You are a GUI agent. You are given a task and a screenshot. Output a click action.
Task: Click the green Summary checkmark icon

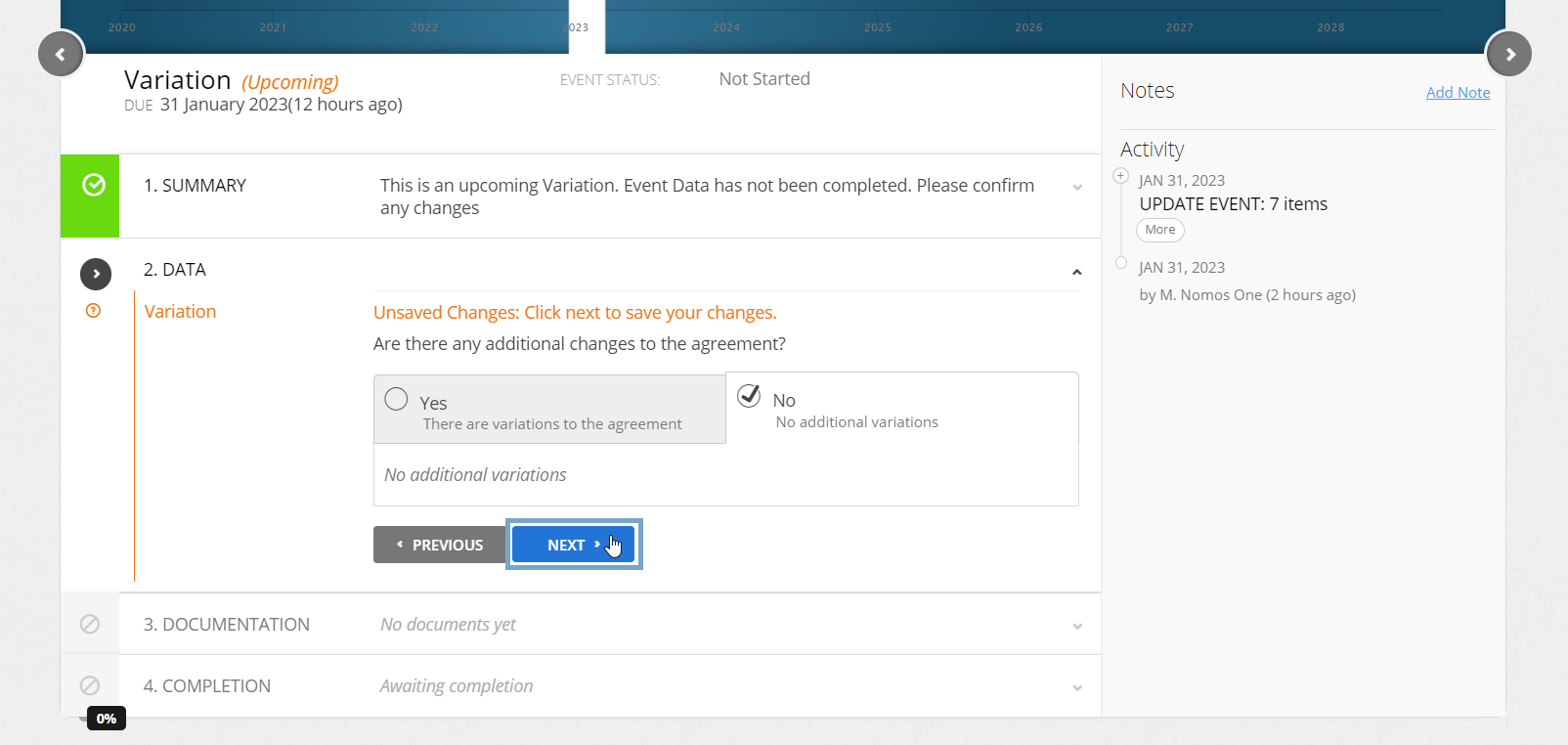[x=94, y=185]
